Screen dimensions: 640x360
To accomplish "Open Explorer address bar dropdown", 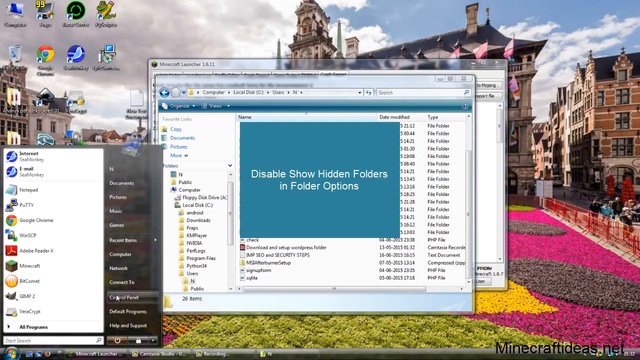I will [360, 93].
